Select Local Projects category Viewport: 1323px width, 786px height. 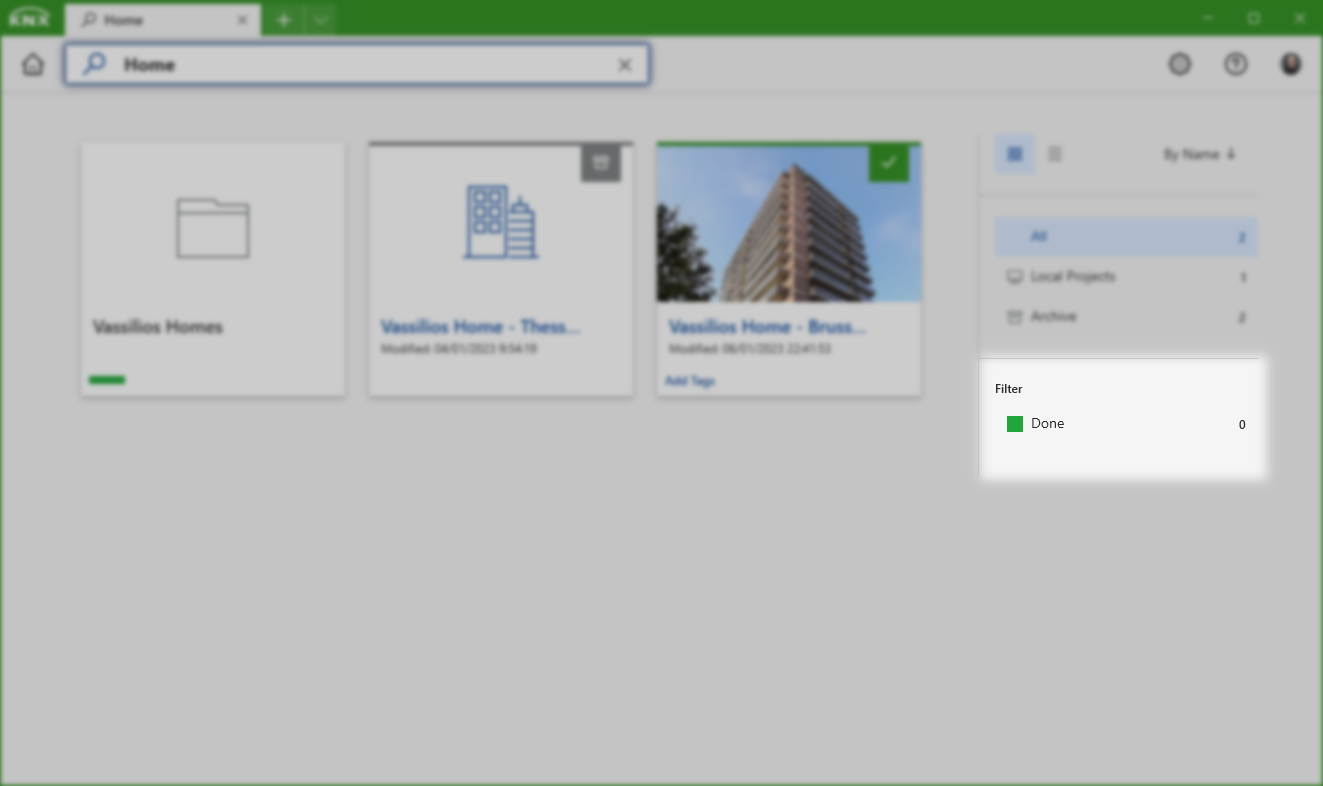(1126, 277)
